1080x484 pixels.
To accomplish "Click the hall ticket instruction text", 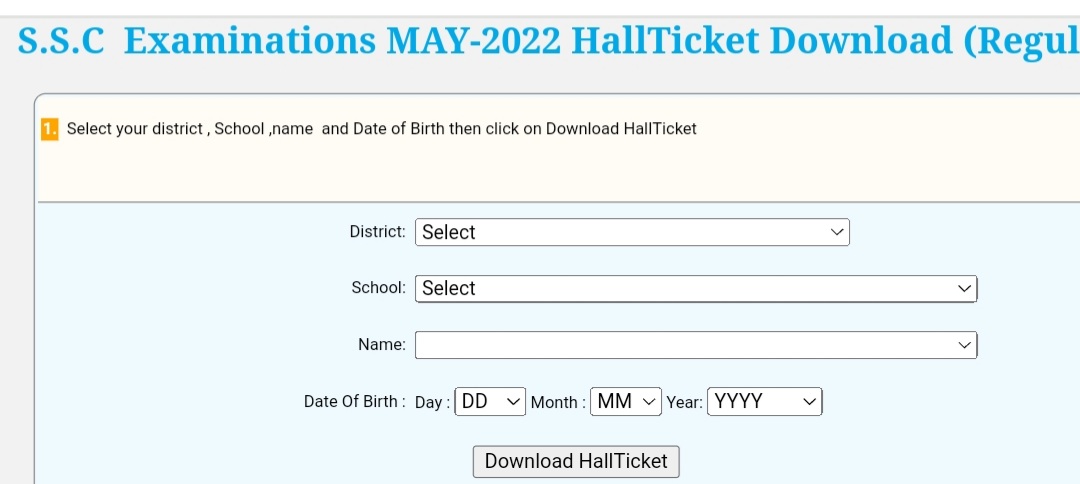I will [x=381, y=129].
